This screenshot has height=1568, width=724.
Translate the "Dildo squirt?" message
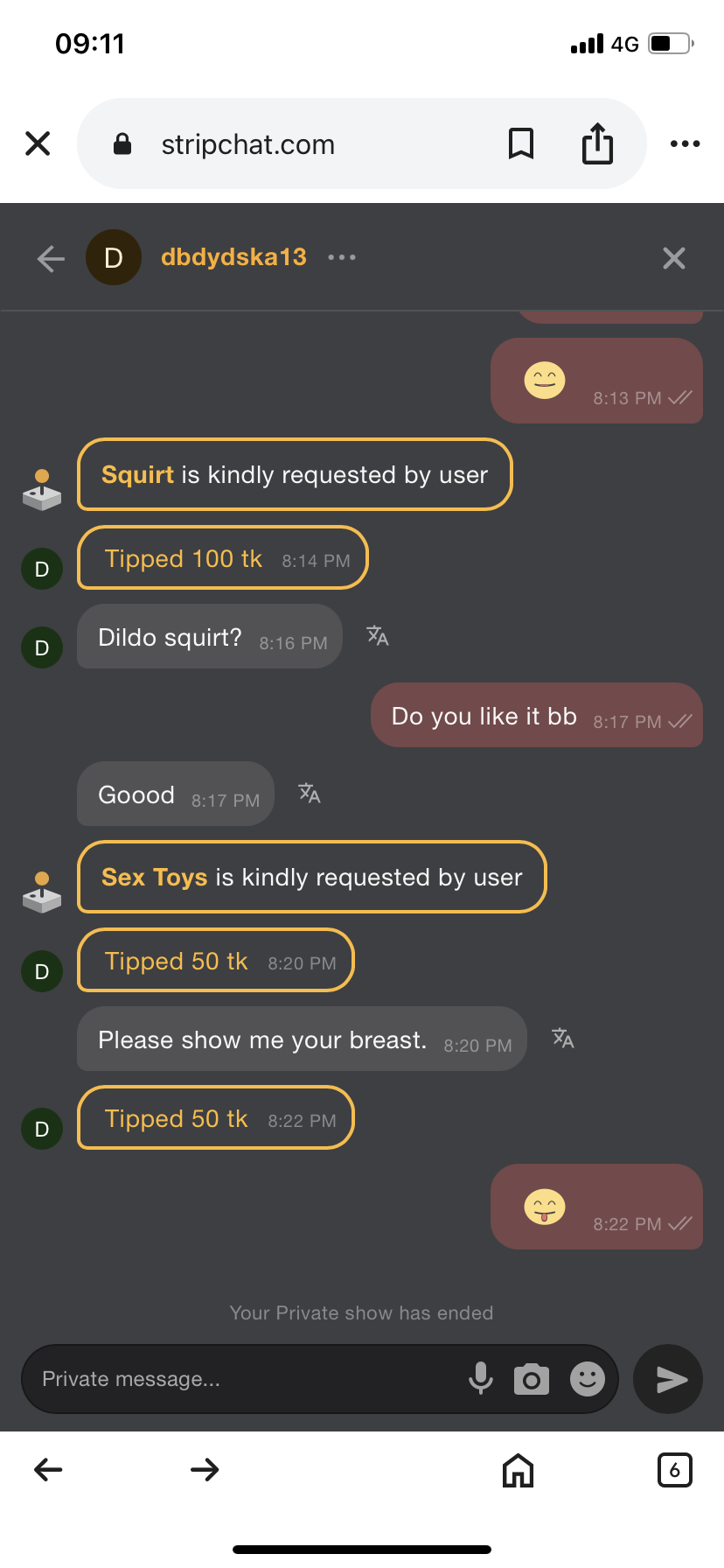[378, 636]
